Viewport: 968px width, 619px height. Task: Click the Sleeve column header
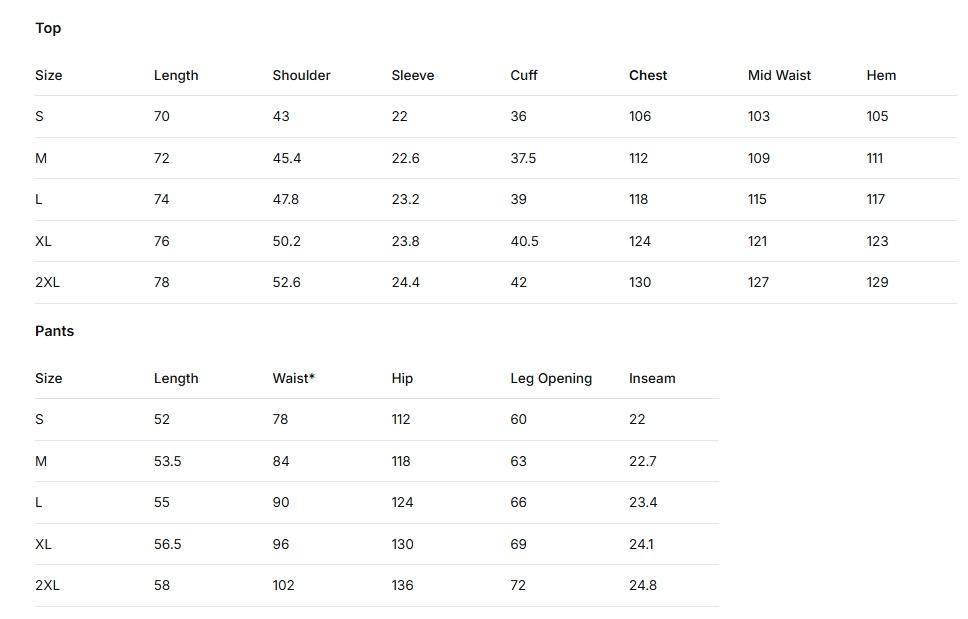(412, 75)
